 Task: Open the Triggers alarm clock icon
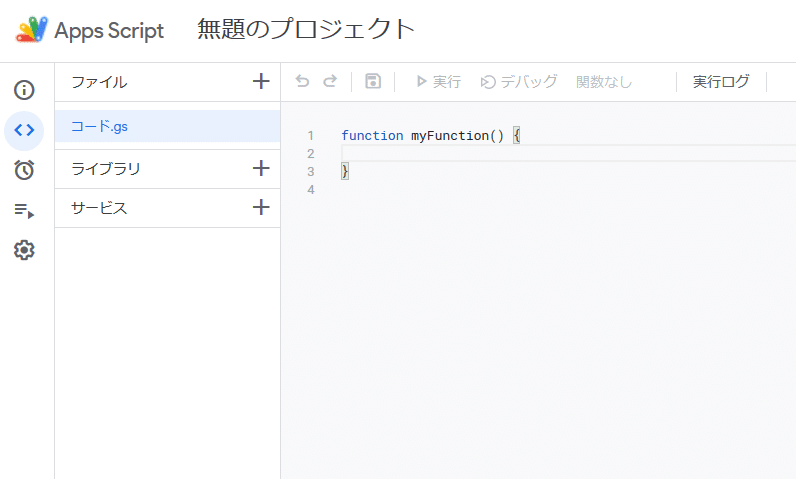24,170
